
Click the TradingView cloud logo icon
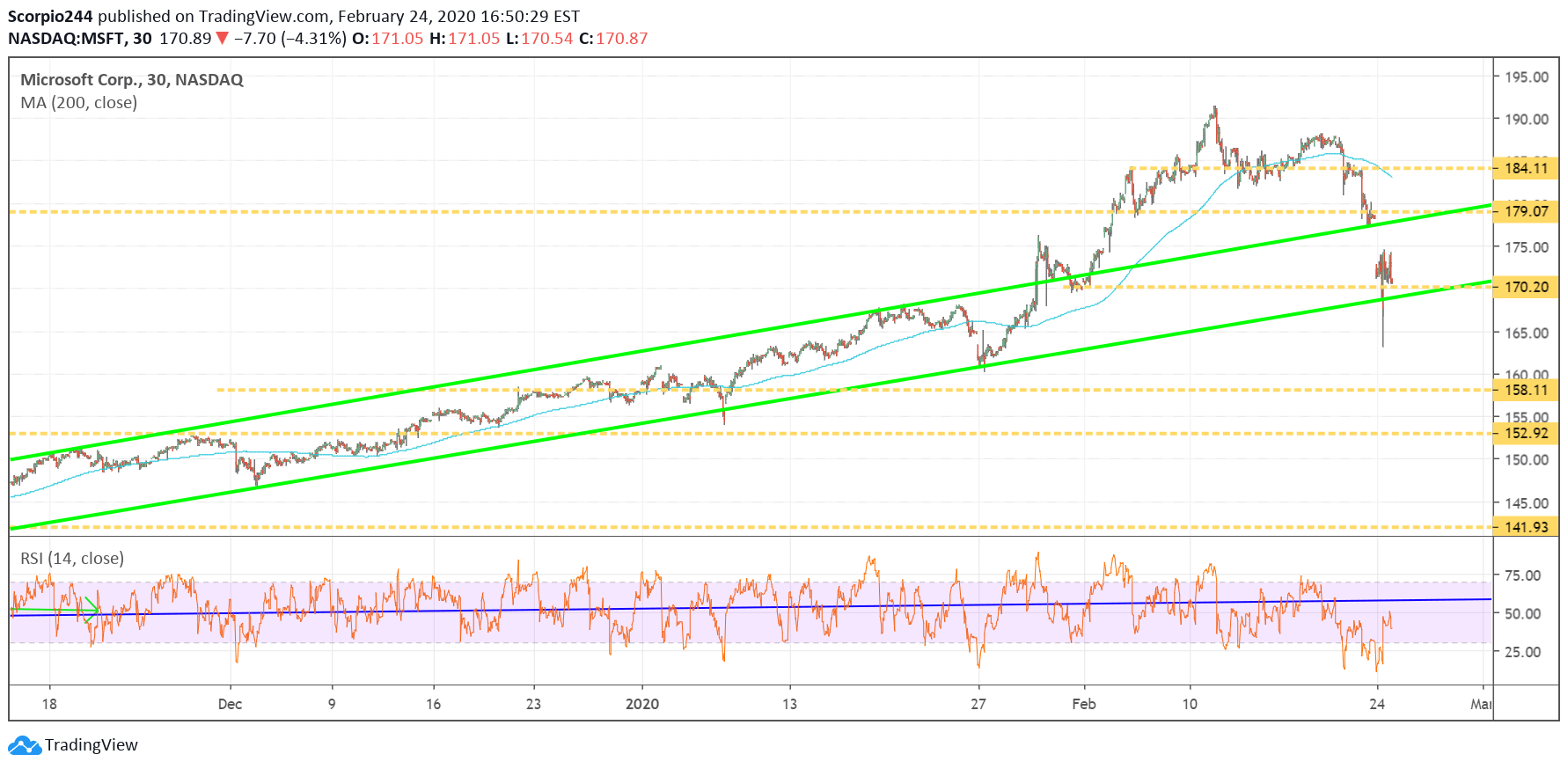point(25,745)
